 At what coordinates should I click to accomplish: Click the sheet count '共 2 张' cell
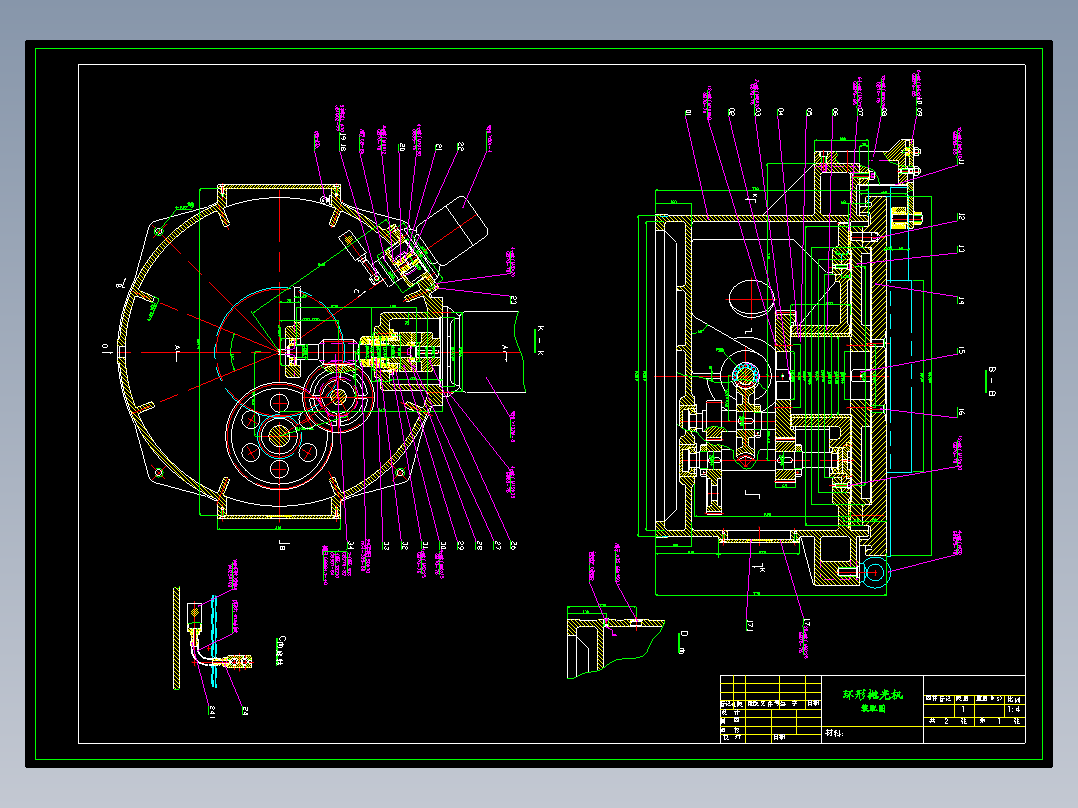[948, 721]
